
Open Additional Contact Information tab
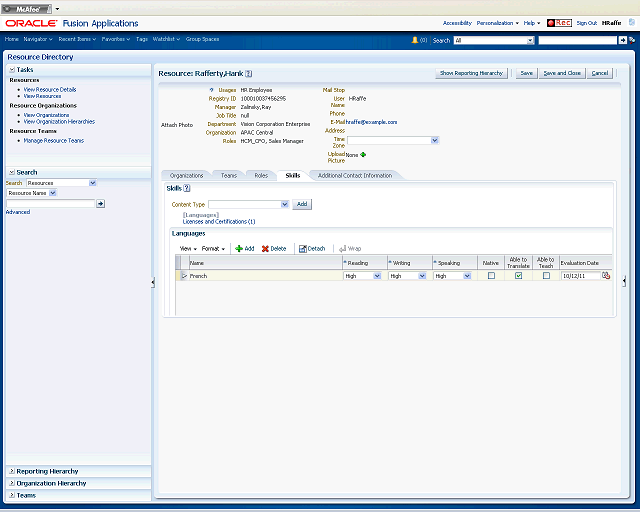[355, 176]
